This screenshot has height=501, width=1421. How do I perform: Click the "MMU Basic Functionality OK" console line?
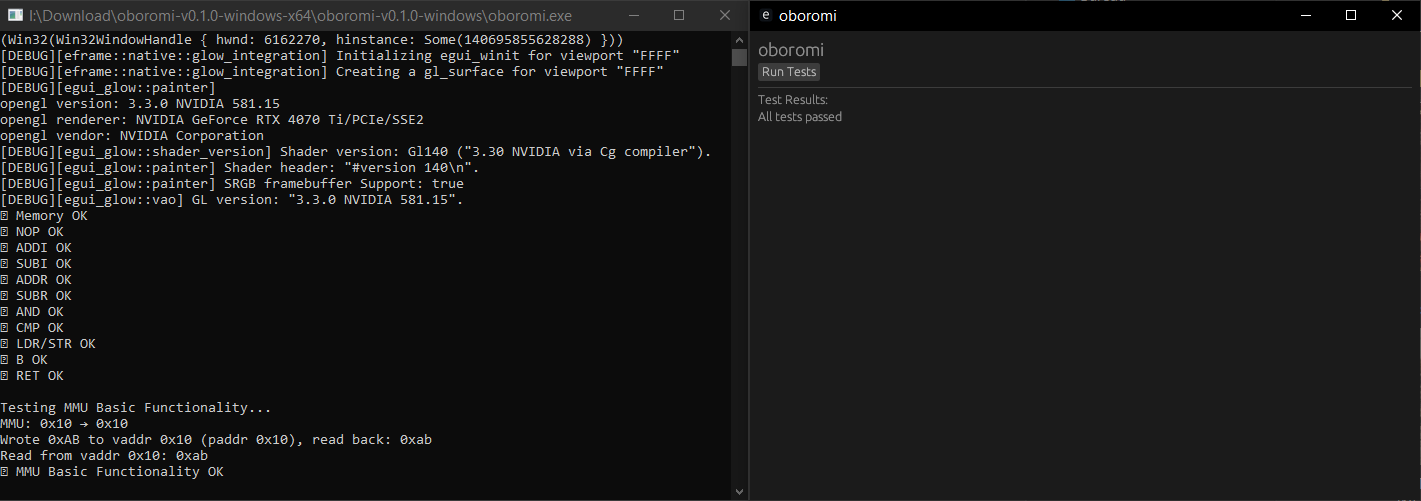(x=118, y=472)
